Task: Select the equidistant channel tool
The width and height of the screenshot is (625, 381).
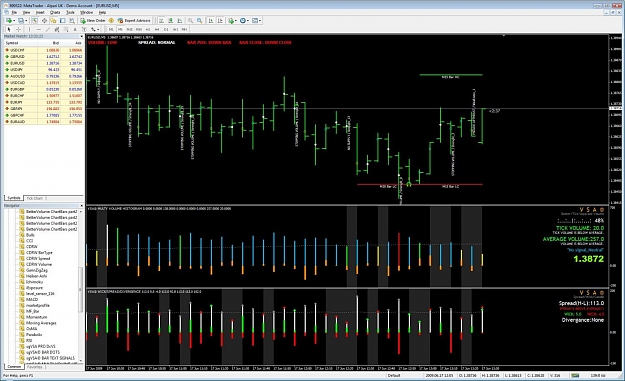Action: (57, 29)
